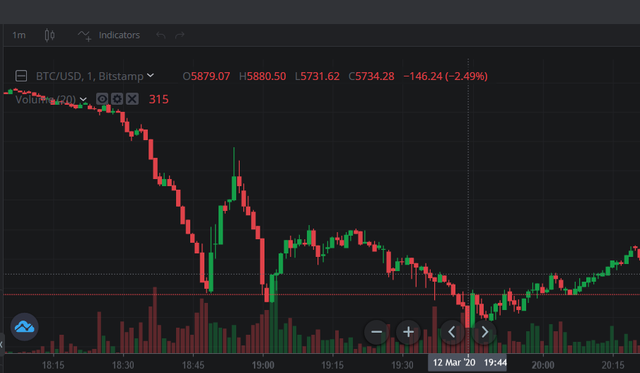Open the 1m timeframe selector
This screenshot has width=640, height=373.
[19, 35]
